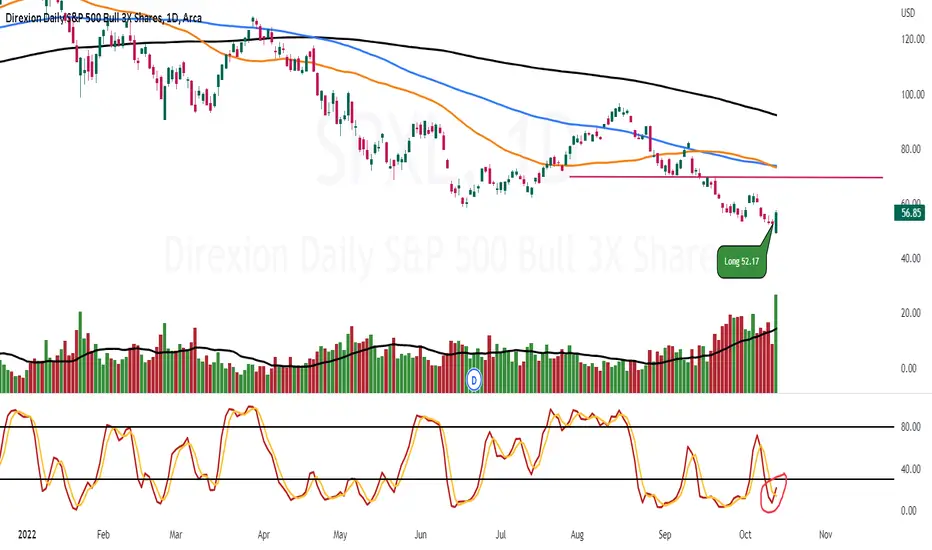Click the USD currency label on price axis
This screenshot has width=932, height=550.
coord(908,12)
